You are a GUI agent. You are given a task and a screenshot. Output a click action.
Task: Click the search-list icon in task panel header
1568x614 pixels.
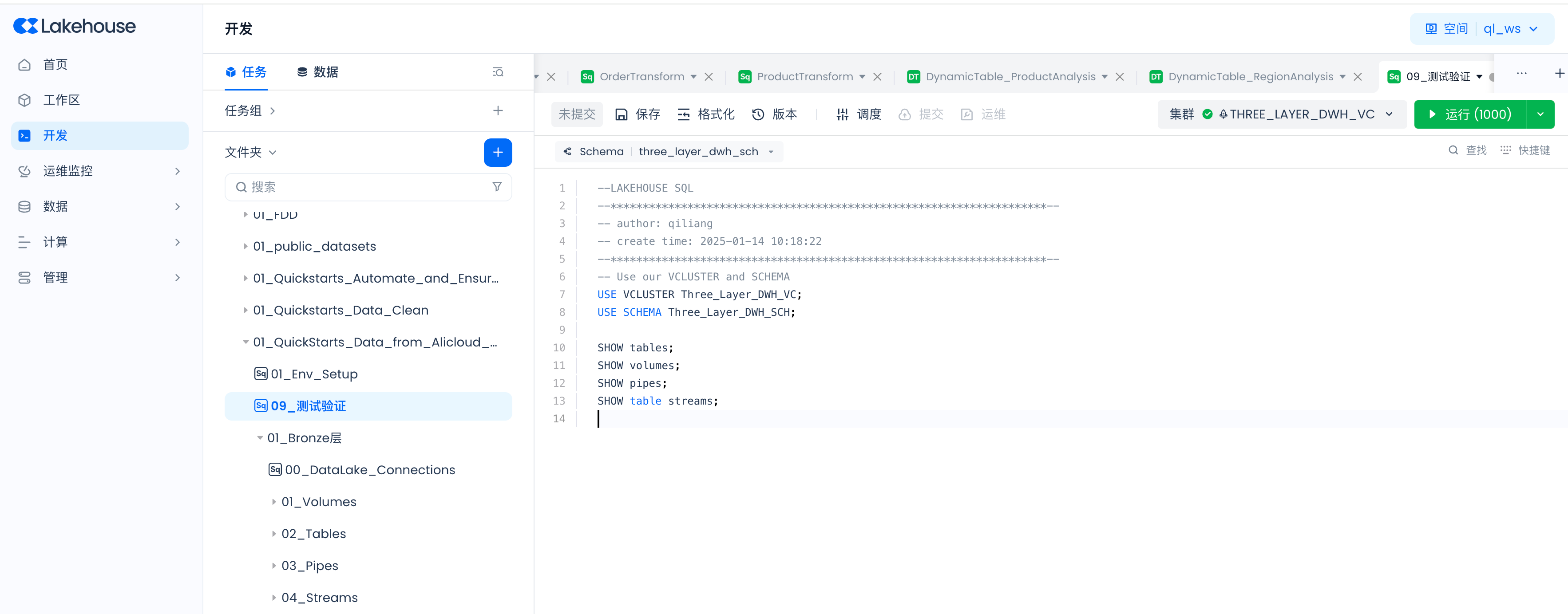point(497,72)
